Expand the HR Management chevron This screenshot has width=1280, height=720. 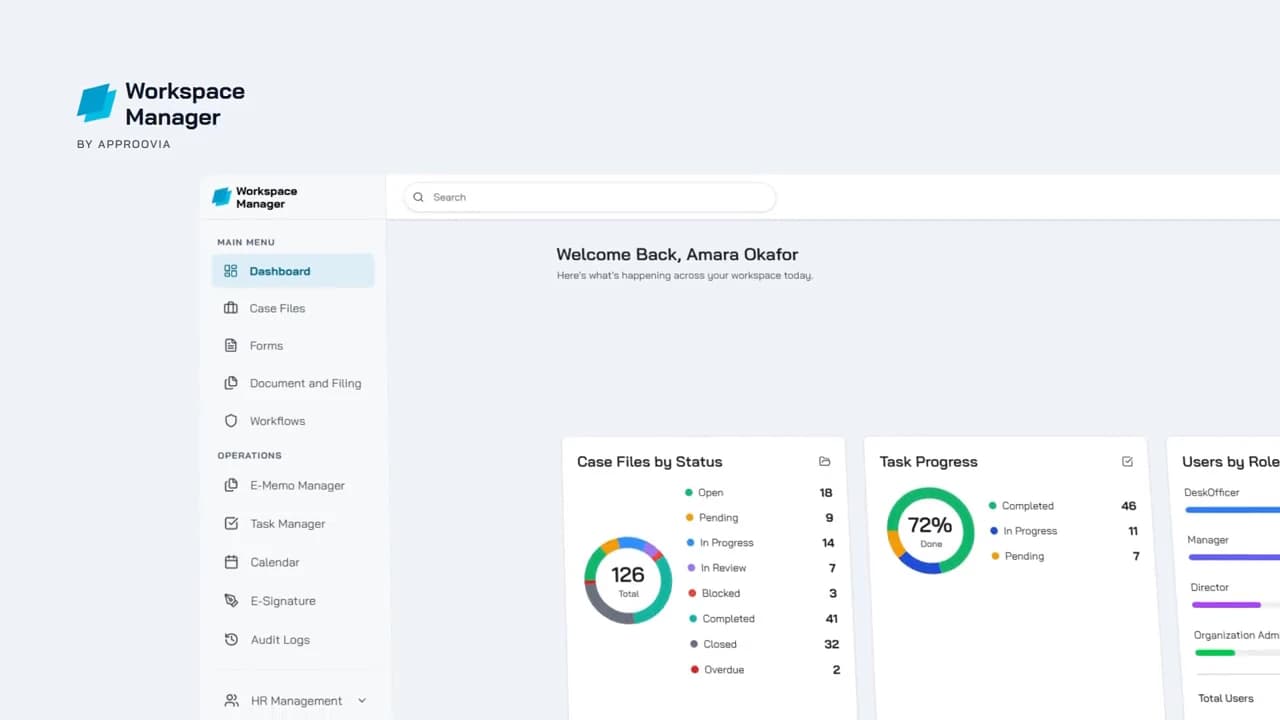click(x=362, y=701)
